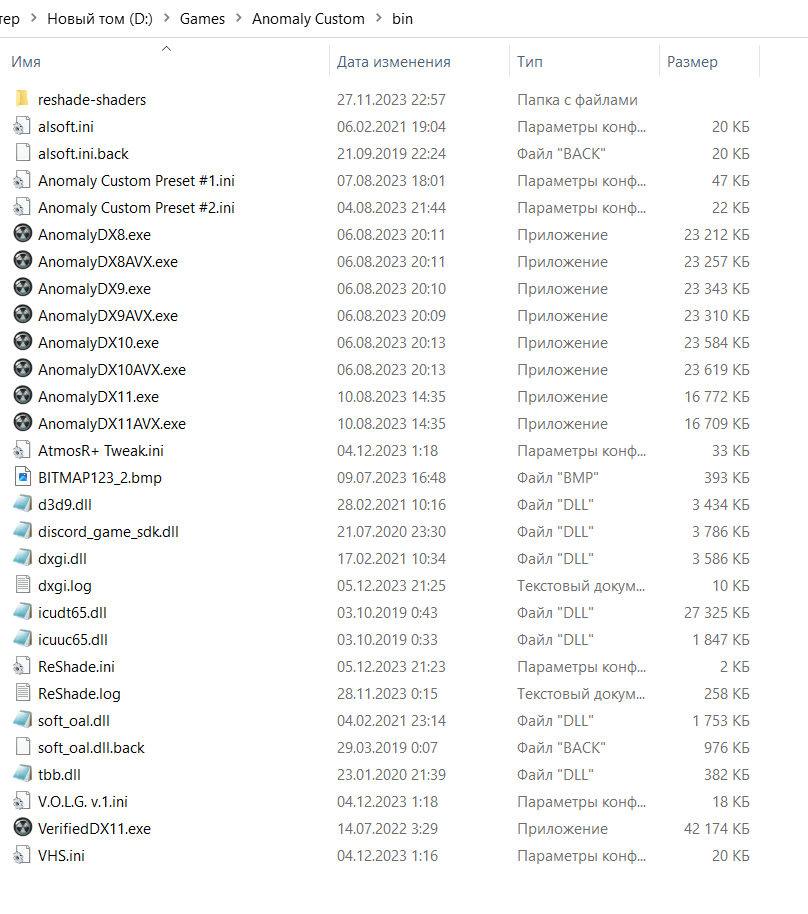
Task: Click the soft_oal.dll file icon
Action: pos(22,720)
